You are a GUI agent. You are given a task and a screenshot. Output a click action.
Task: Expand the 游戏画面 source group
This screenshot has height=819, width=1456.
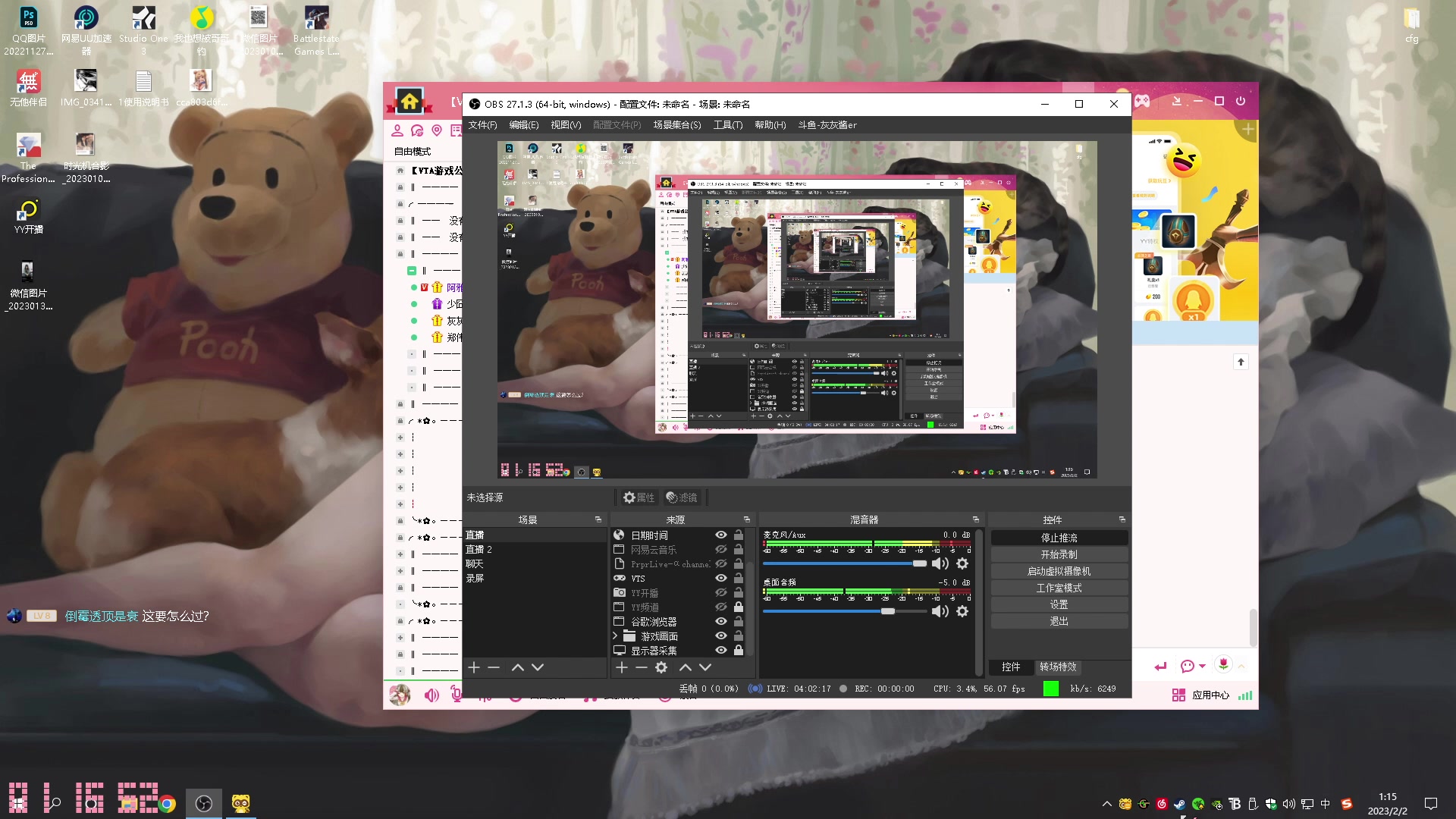click(615, 636)
